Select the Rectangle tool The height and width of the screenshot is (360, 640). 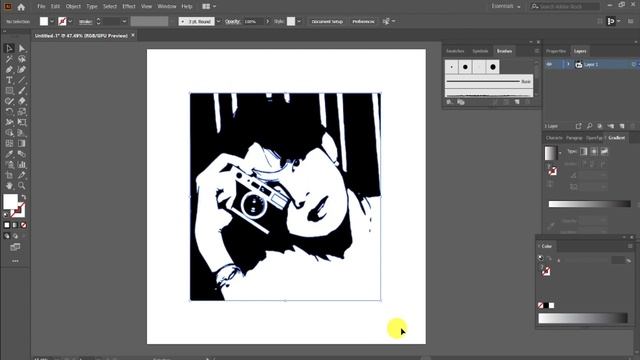tap(9, 91)
